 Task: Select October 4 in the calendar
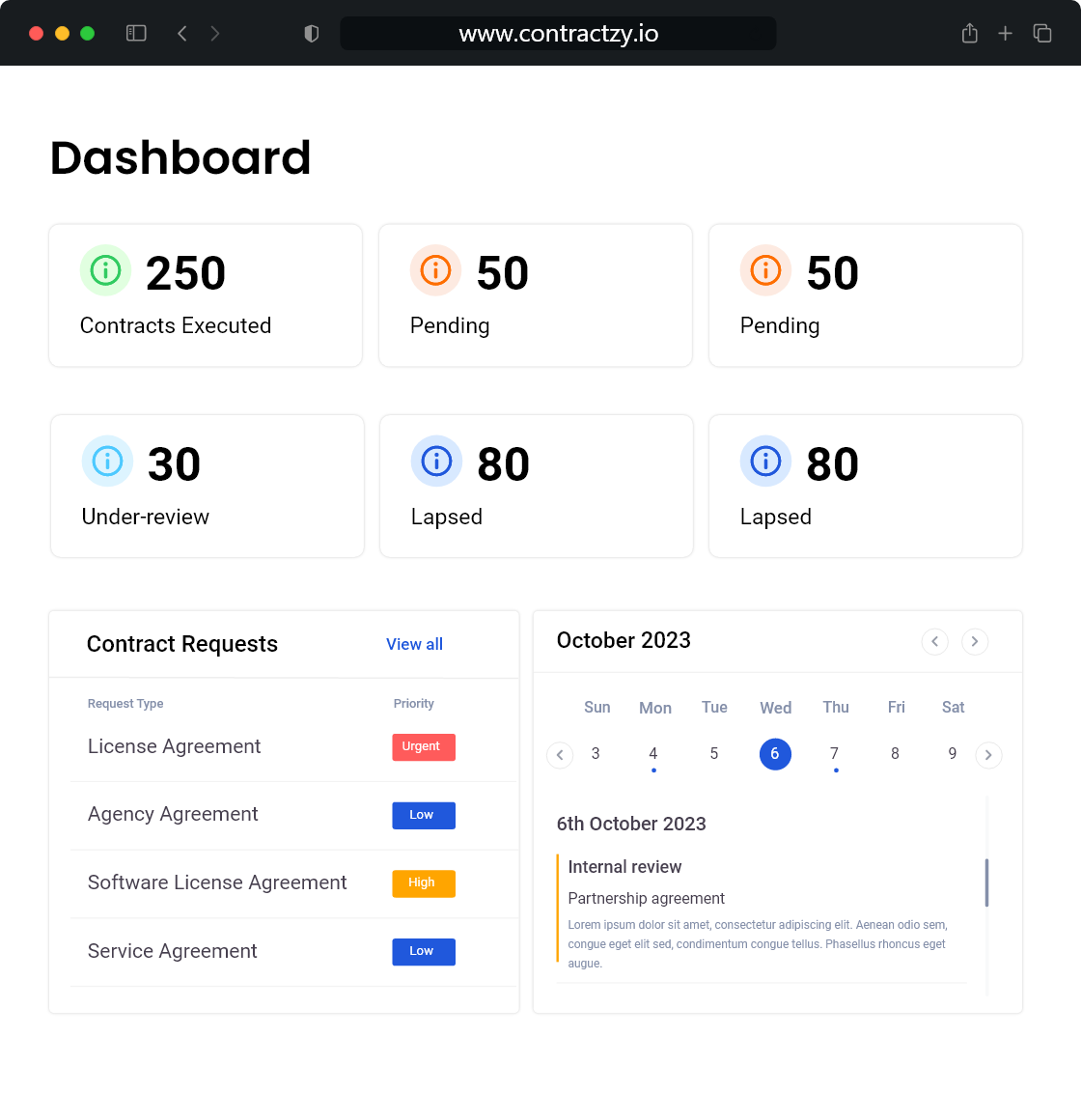pyautogui.click(x=653, y=754)
